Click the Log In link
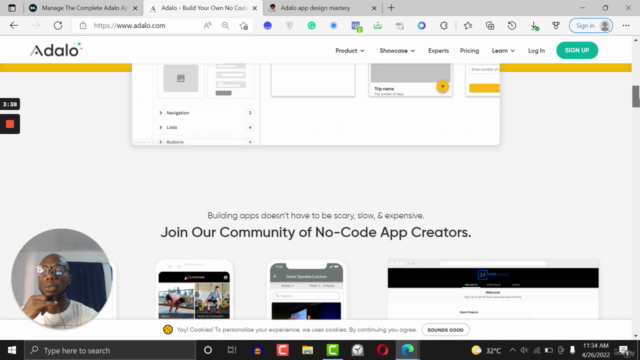 point(536,51)
